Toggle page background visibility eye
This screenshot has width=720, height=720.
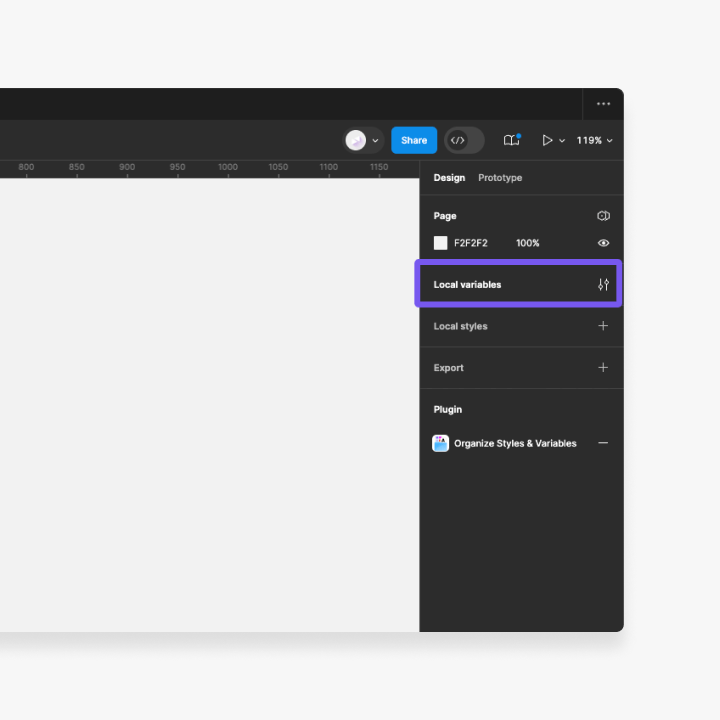pos(603,243)
